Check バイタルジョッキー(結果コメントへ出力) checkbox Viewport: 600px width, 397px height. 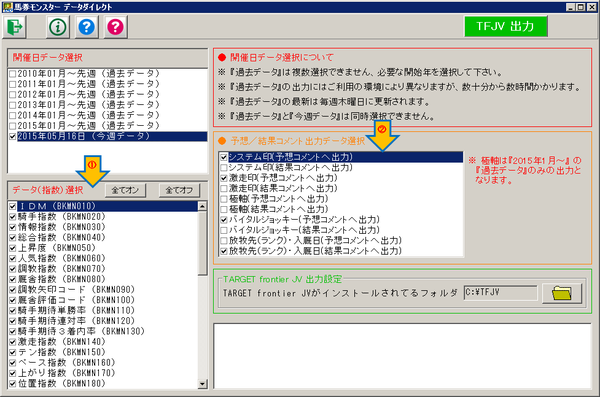[x=224, y=230]
